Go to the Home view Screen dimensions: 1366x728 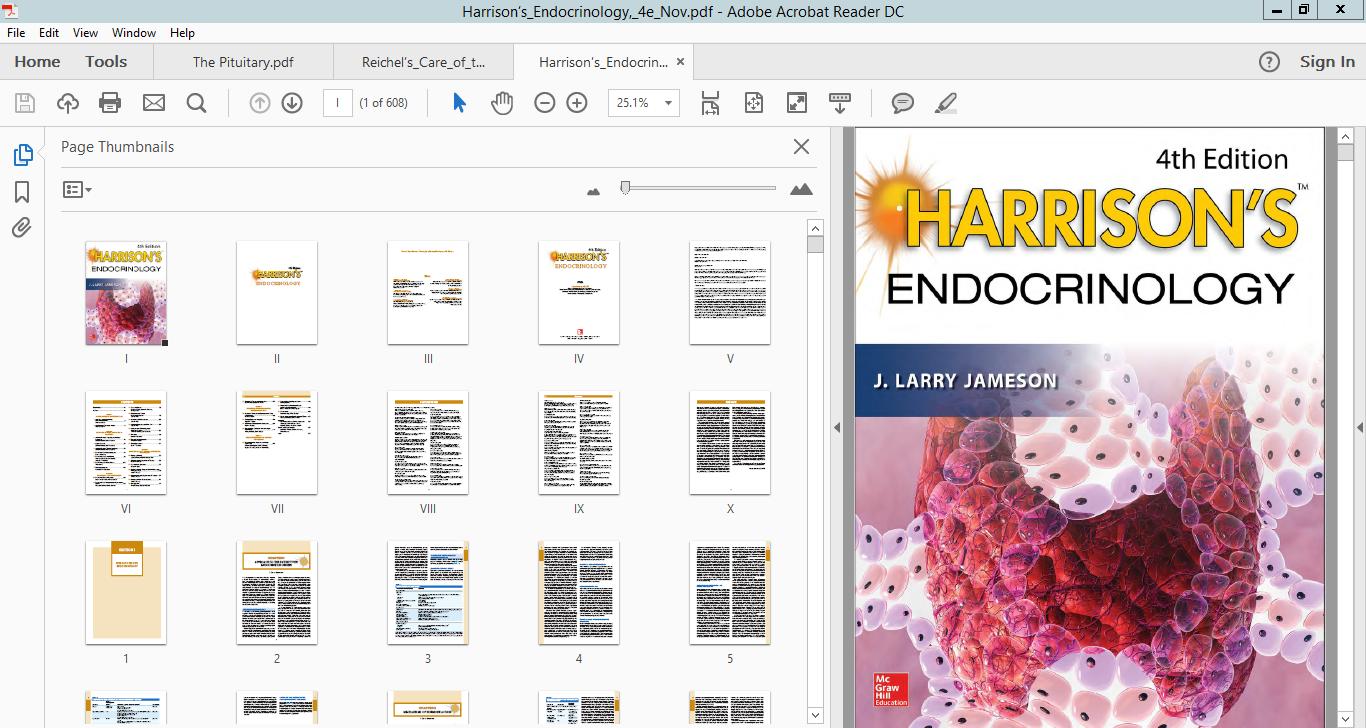(37, 62)
